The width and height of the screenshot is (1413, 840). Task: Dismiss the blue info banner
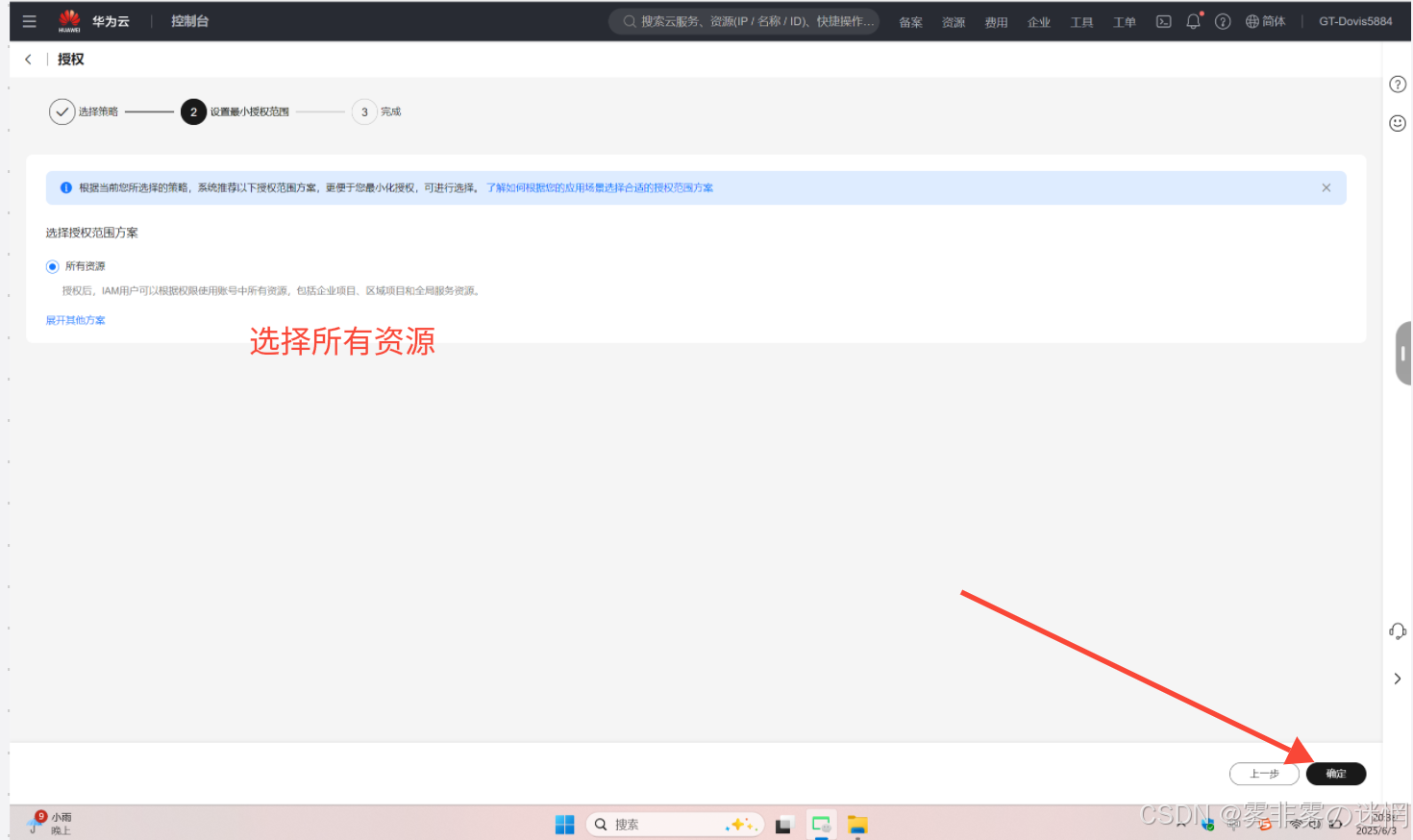[1326, 187]
